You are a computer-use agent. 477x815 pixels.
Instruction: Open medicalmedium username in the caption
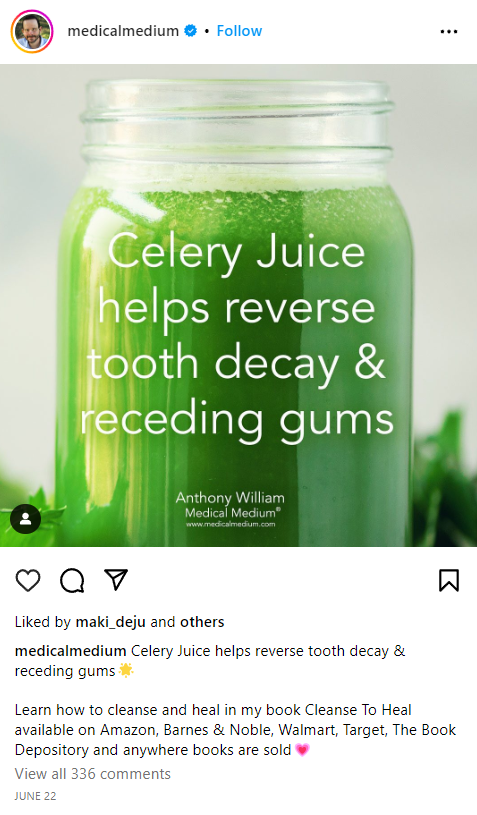click(x=71, y=651)
